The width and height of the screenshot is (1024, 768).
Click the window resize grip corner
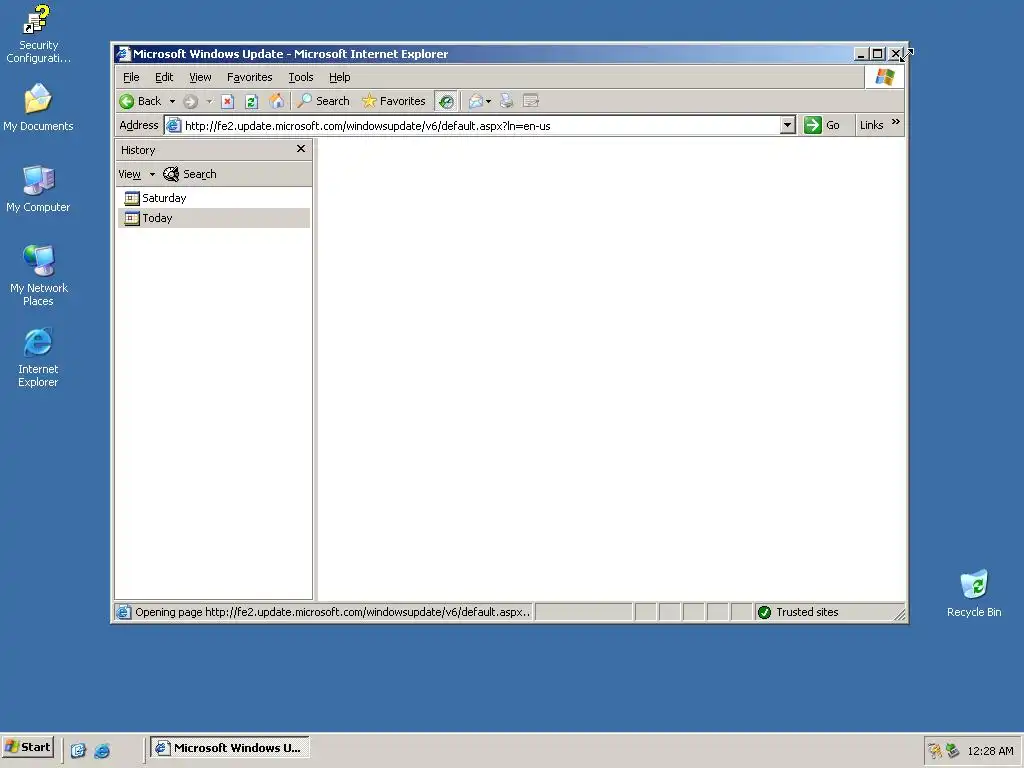coord(899,614)
